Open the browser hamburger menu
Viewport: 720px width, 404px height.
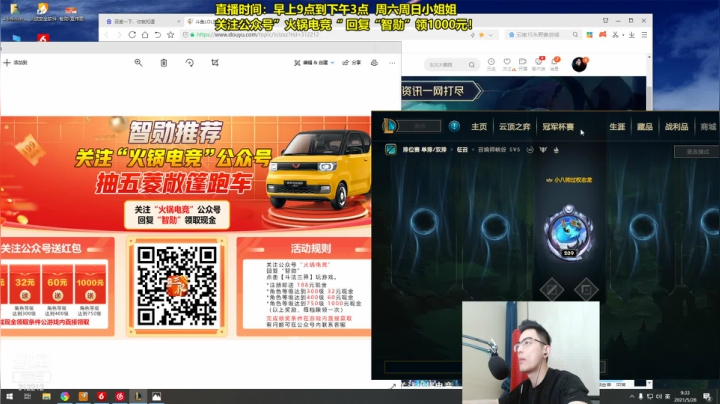point(645,35)
